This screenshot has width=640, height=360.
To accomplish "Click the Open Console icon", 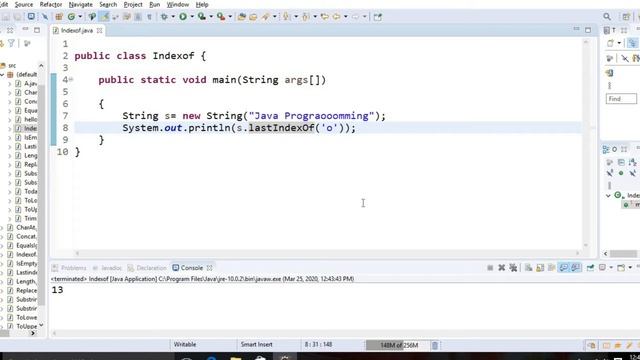I will pyautogui.click(x=621, y=268).
